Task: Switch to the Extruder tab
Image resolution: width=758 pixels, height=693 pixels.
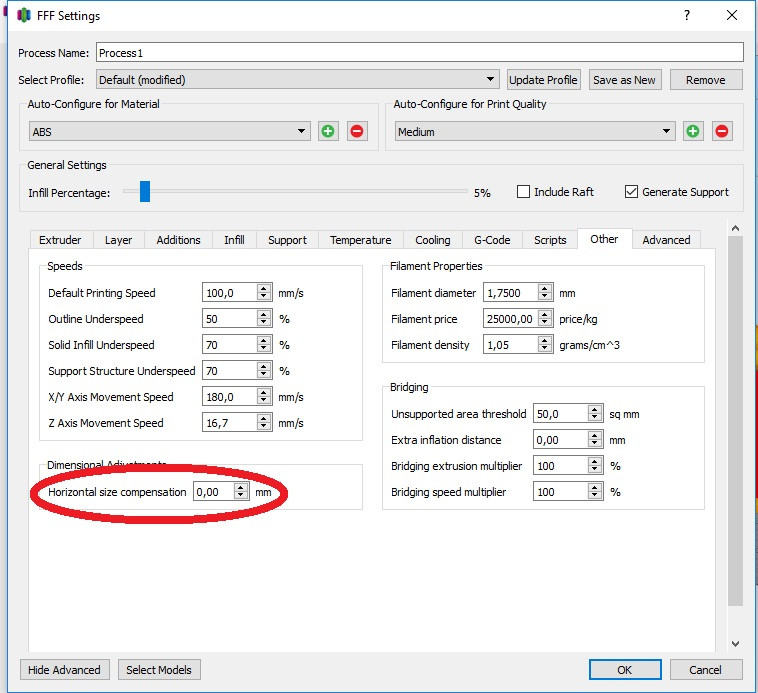Action: (60, 240)
